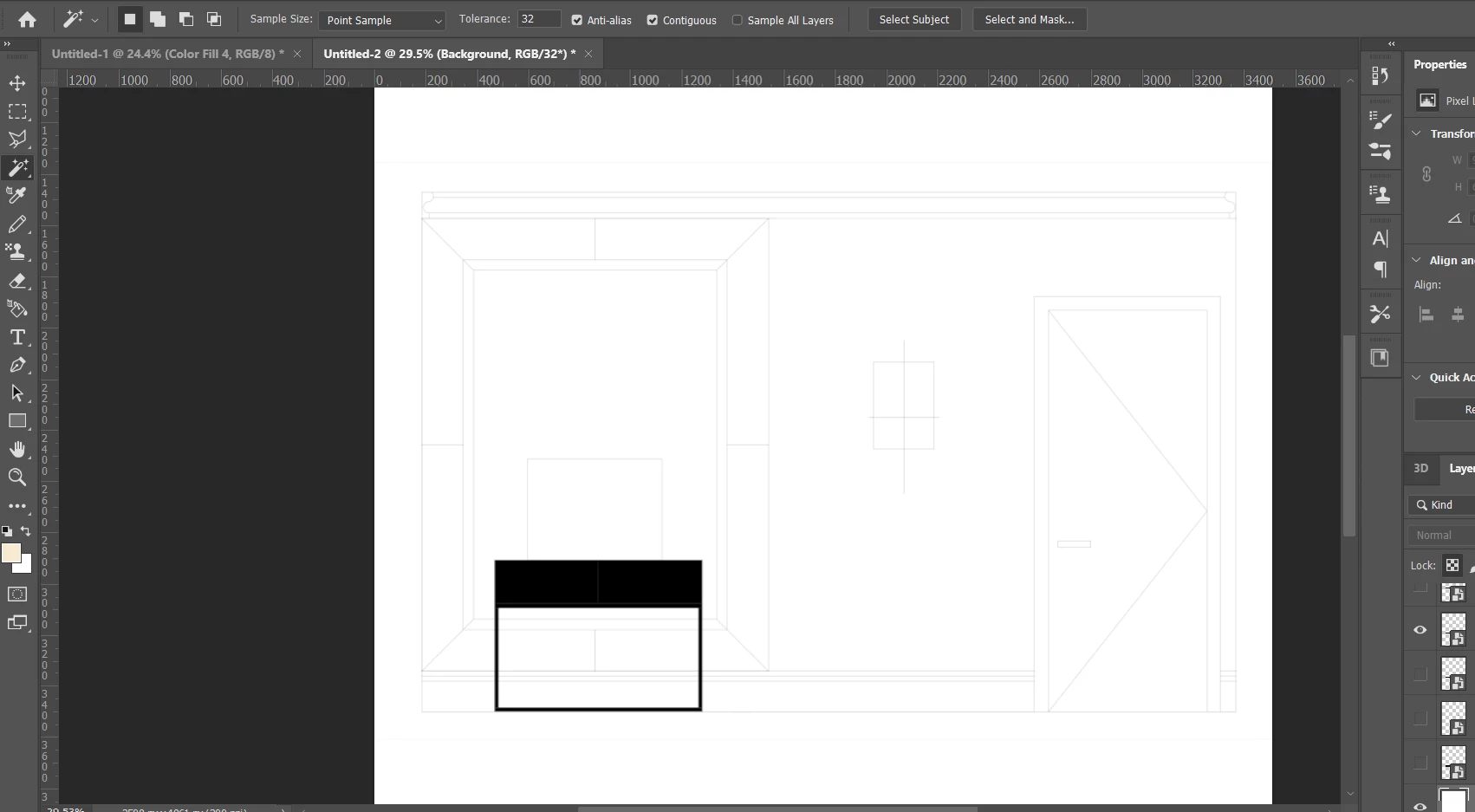Viewport: 1475px width, 812px height.
Task: Click the Select Subject button
Action: 914,19
